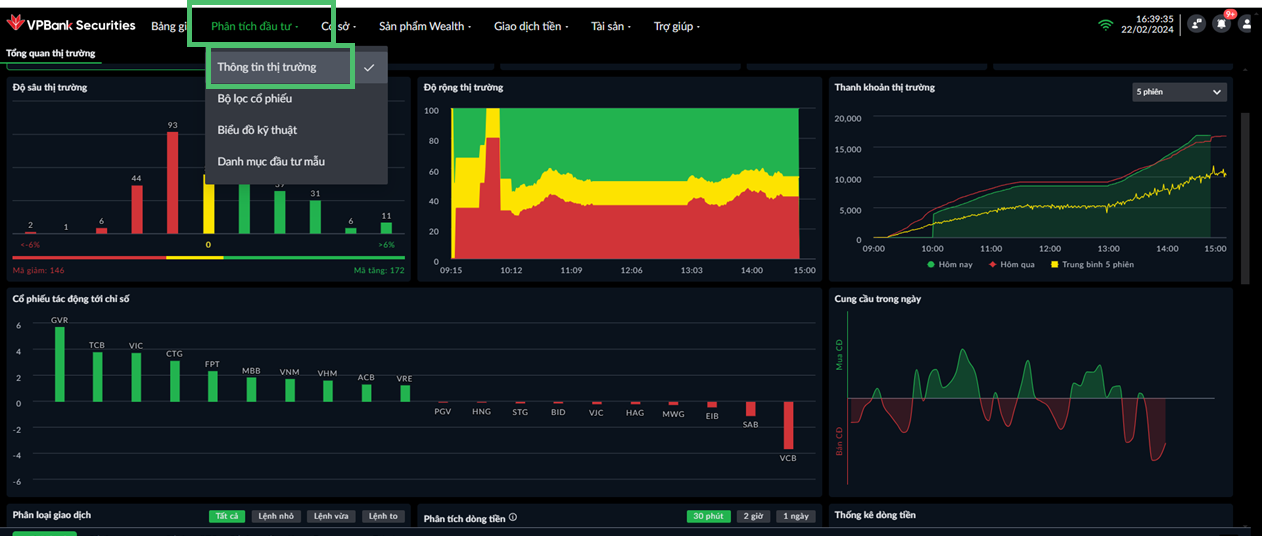Click the VPBank Securities logo
This screenshot has height=536, width=1262.
(70, 25)
